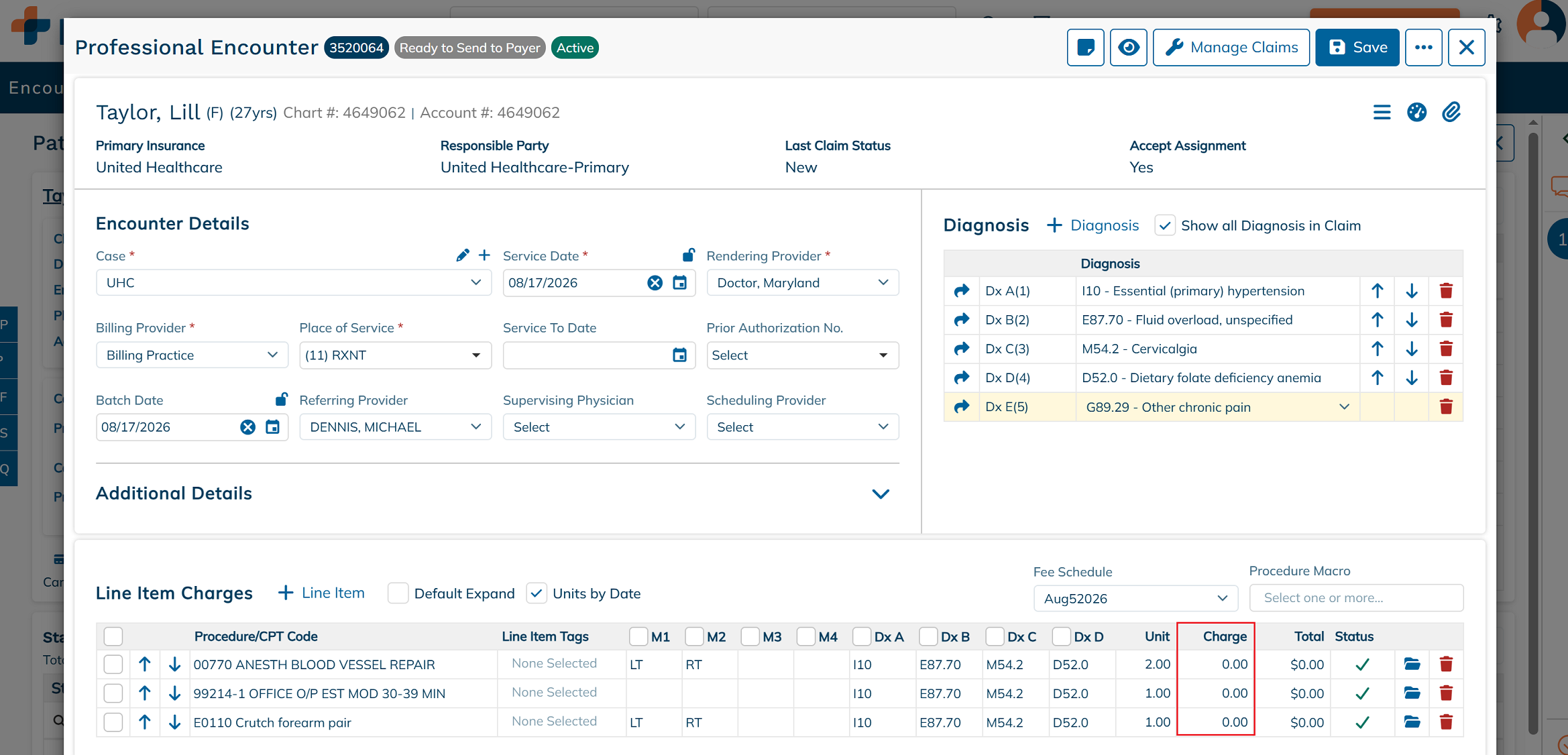
Task: Click the Manage Claims button
Action: [1231, 48]
